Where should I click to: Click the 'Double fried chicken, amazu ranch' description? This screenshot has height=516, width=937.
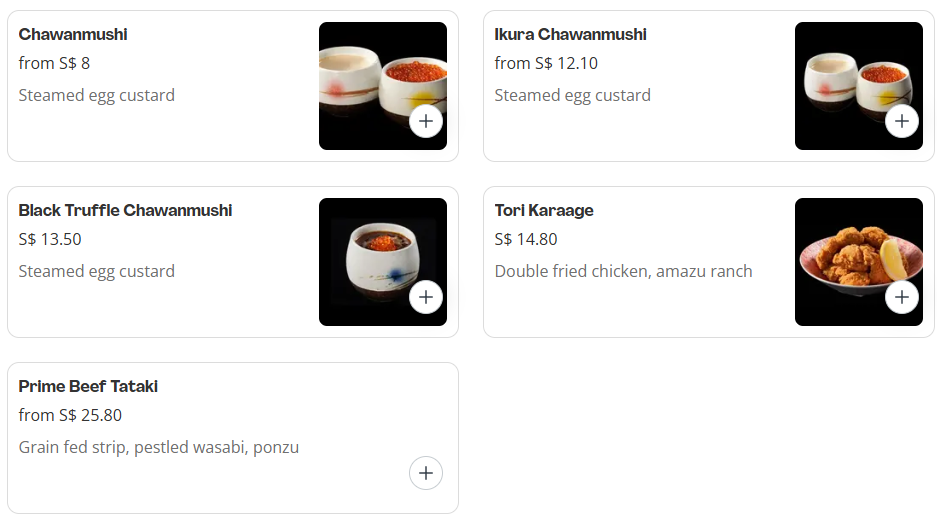point(623,271)
